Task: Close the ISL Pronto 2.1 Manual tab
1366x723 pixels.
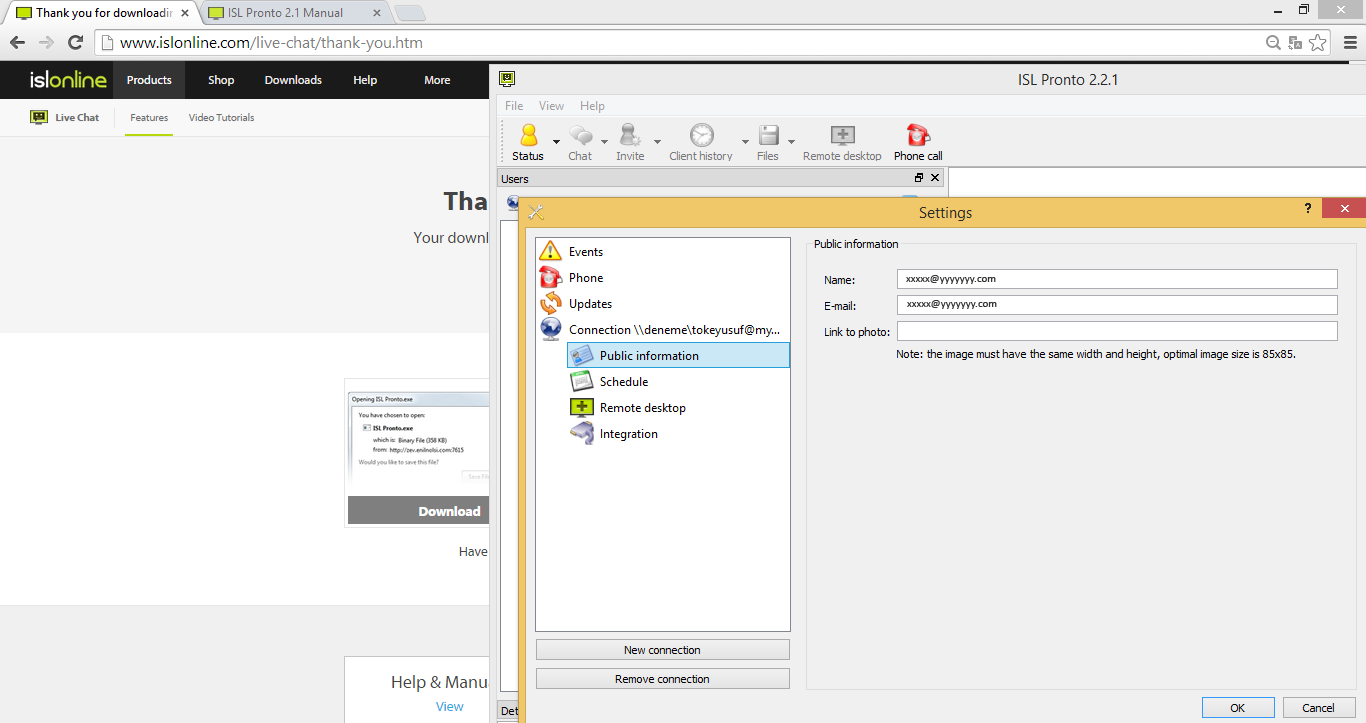Action: click(x=376, y=13)
